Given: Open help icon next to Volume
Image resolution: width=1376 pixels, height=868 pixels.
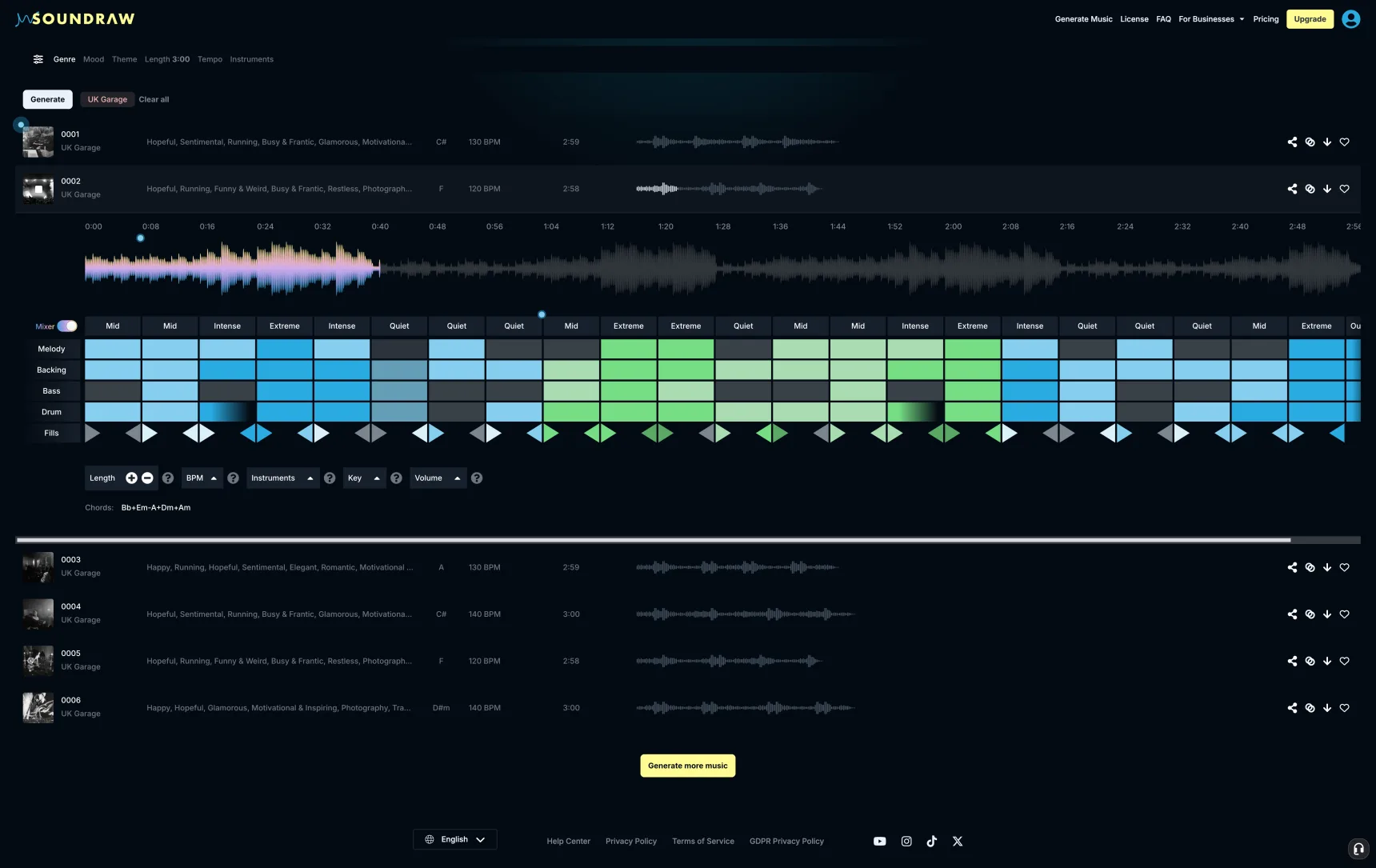Looking at the screenshot, I should 477,478.
